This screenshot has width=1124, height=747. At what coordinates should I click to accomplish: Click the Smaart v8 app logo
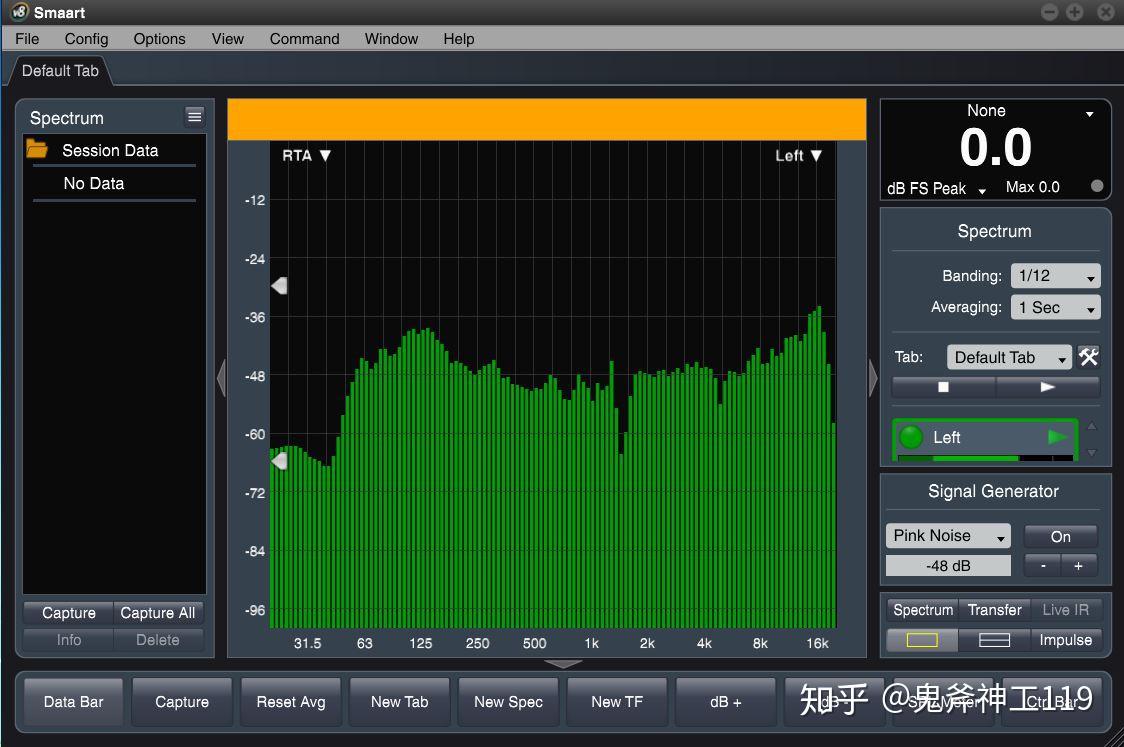19,11
